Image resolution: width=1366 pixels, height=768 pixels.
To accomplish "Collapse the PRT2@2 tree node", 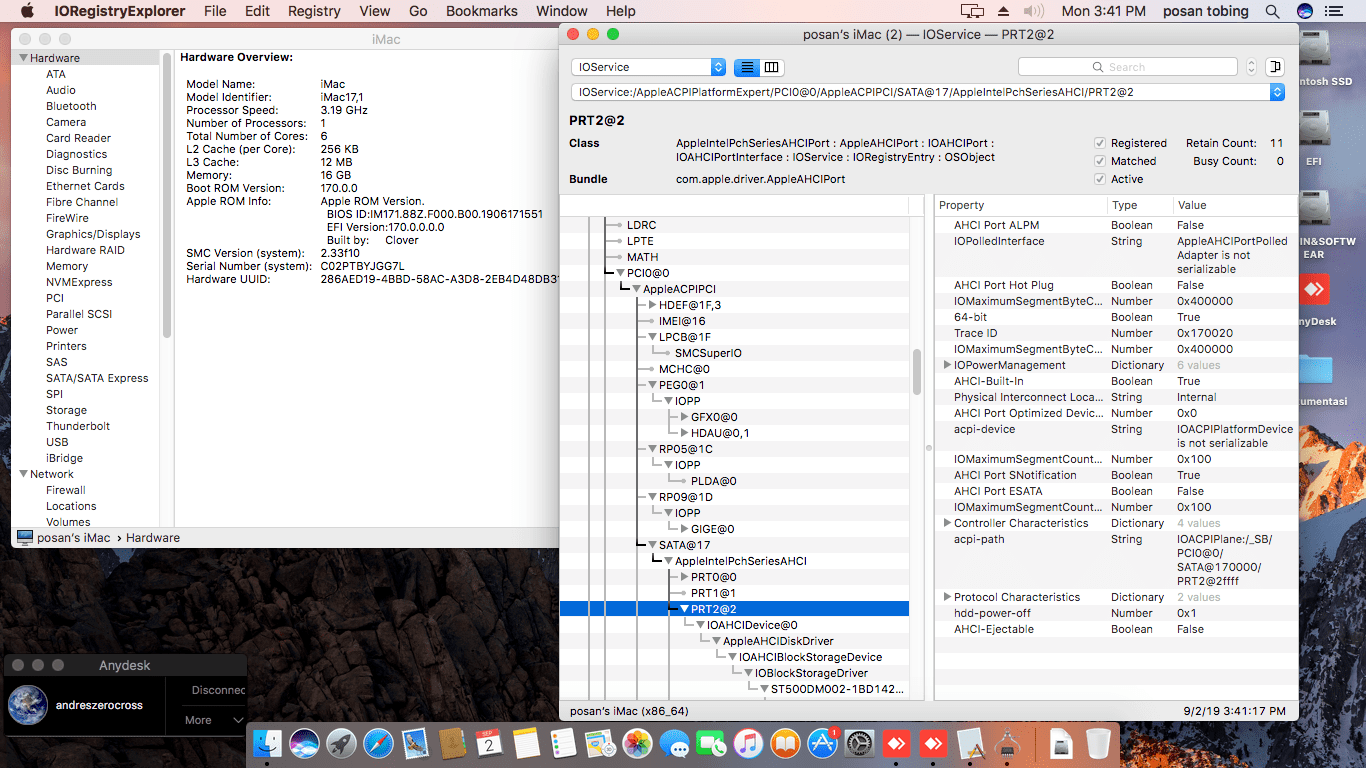I will coord(684,609).
